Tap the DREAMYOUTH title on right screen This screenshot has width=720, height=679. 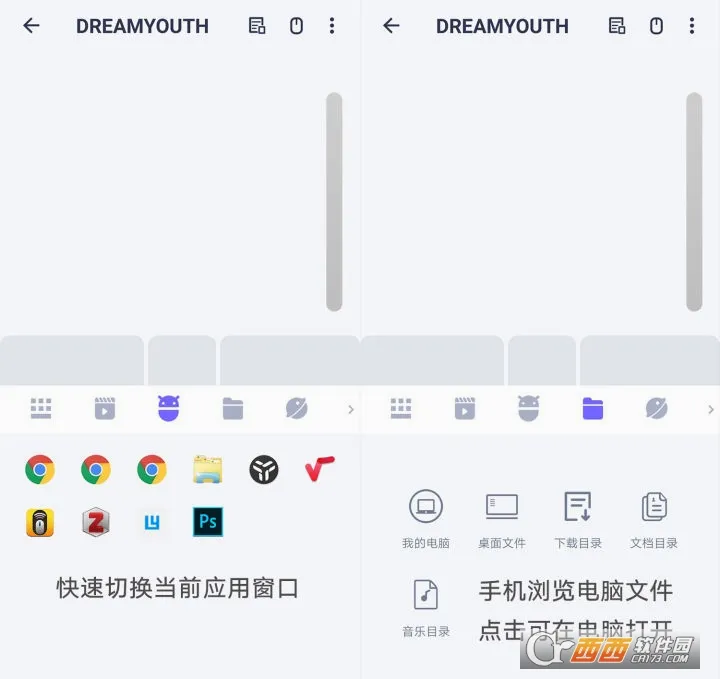tap(502, 26)
